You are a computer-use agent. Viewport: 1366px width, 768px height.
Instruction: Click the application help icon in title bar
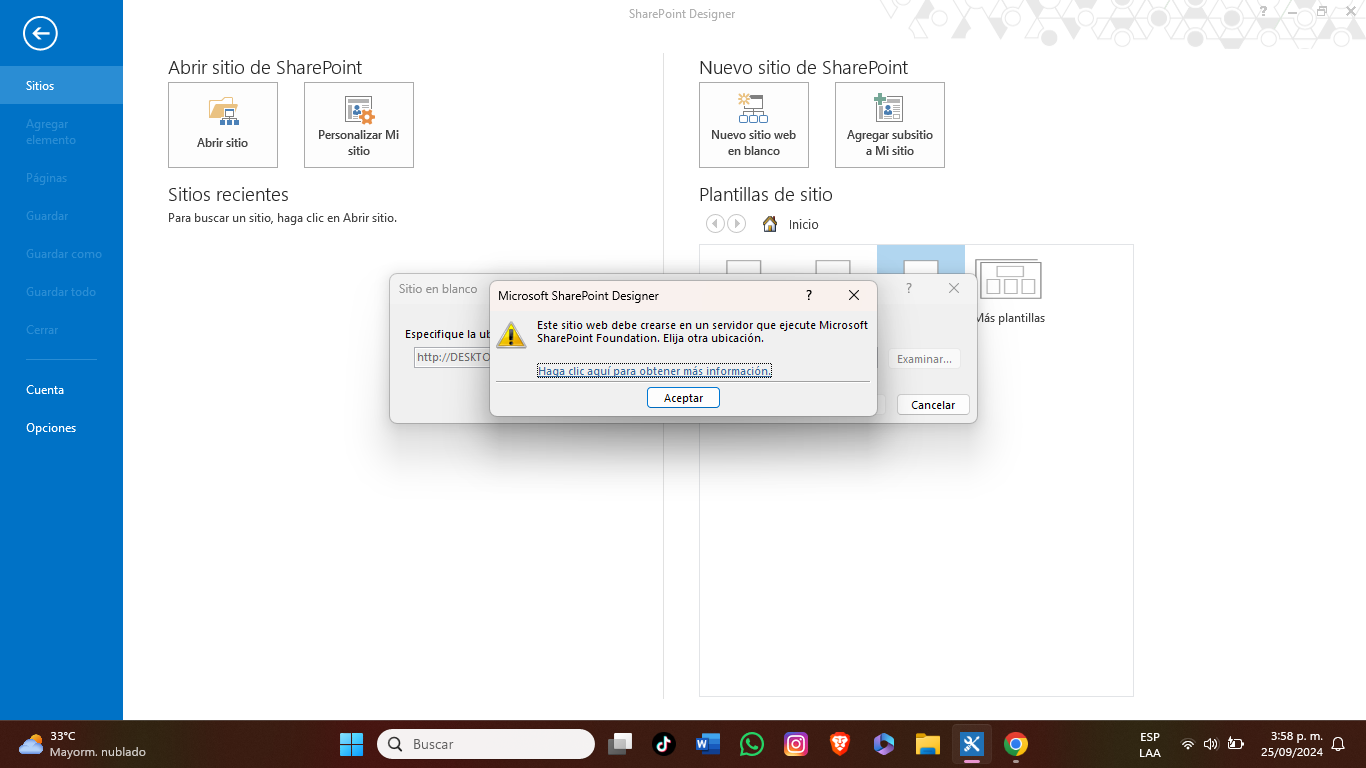1263,11
